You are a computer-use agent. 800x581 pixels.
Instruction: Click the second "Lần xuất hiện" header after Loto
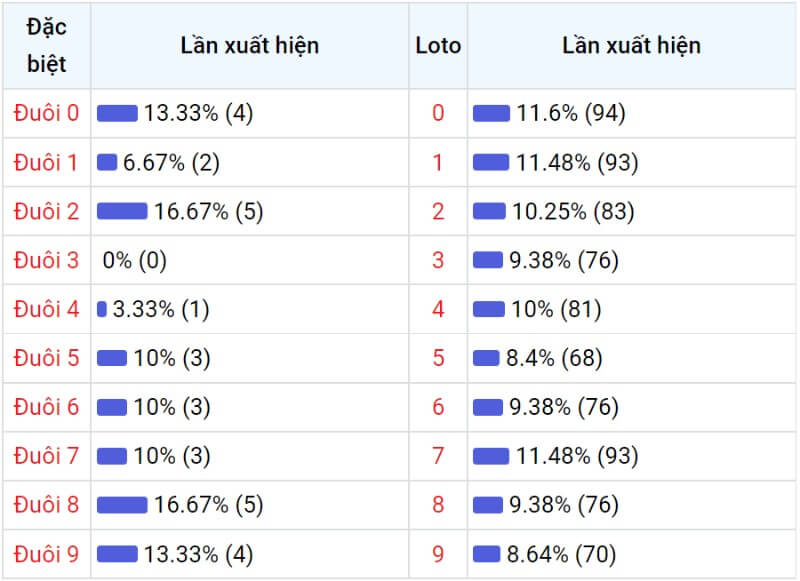coord(631,45)
